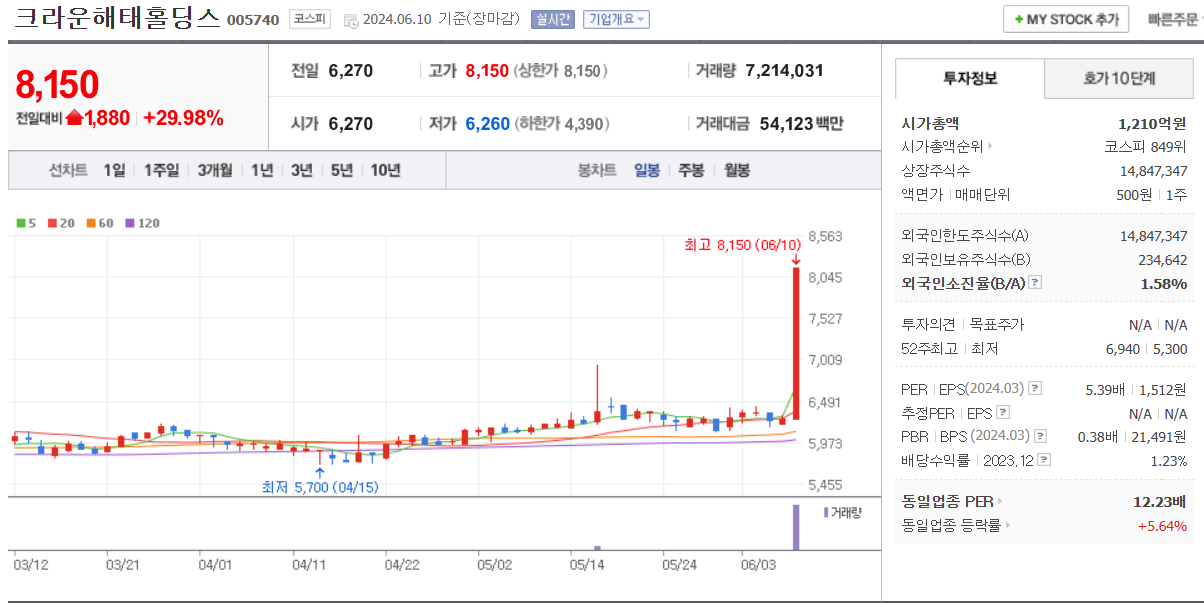Select the 월봉 monthly candle chart
Screen dimensions: 1204x604
(737, 170)
